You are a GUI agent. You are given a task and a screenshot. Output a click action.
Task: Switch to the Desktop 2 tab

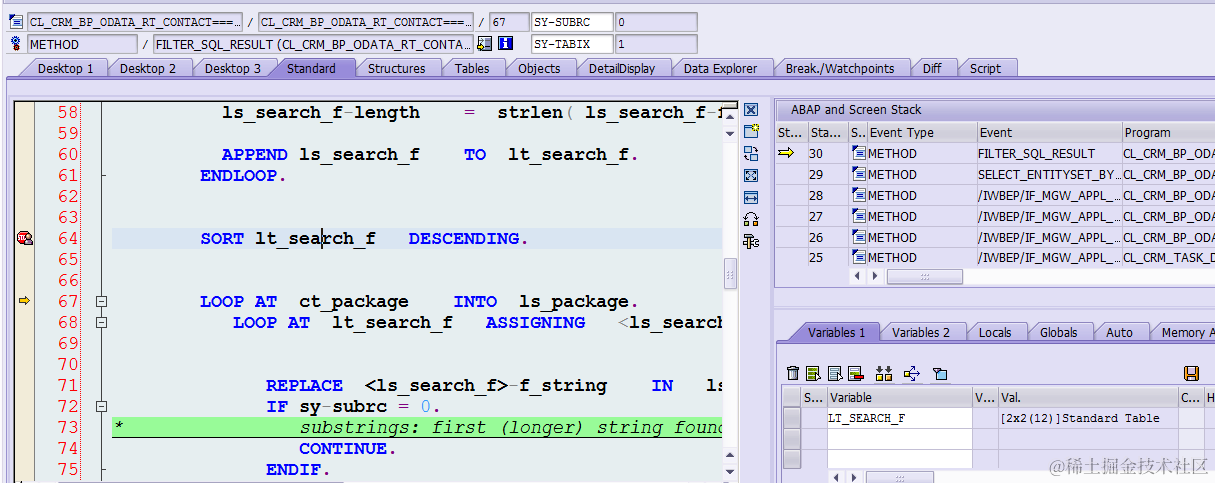click(x=148, y=68)
